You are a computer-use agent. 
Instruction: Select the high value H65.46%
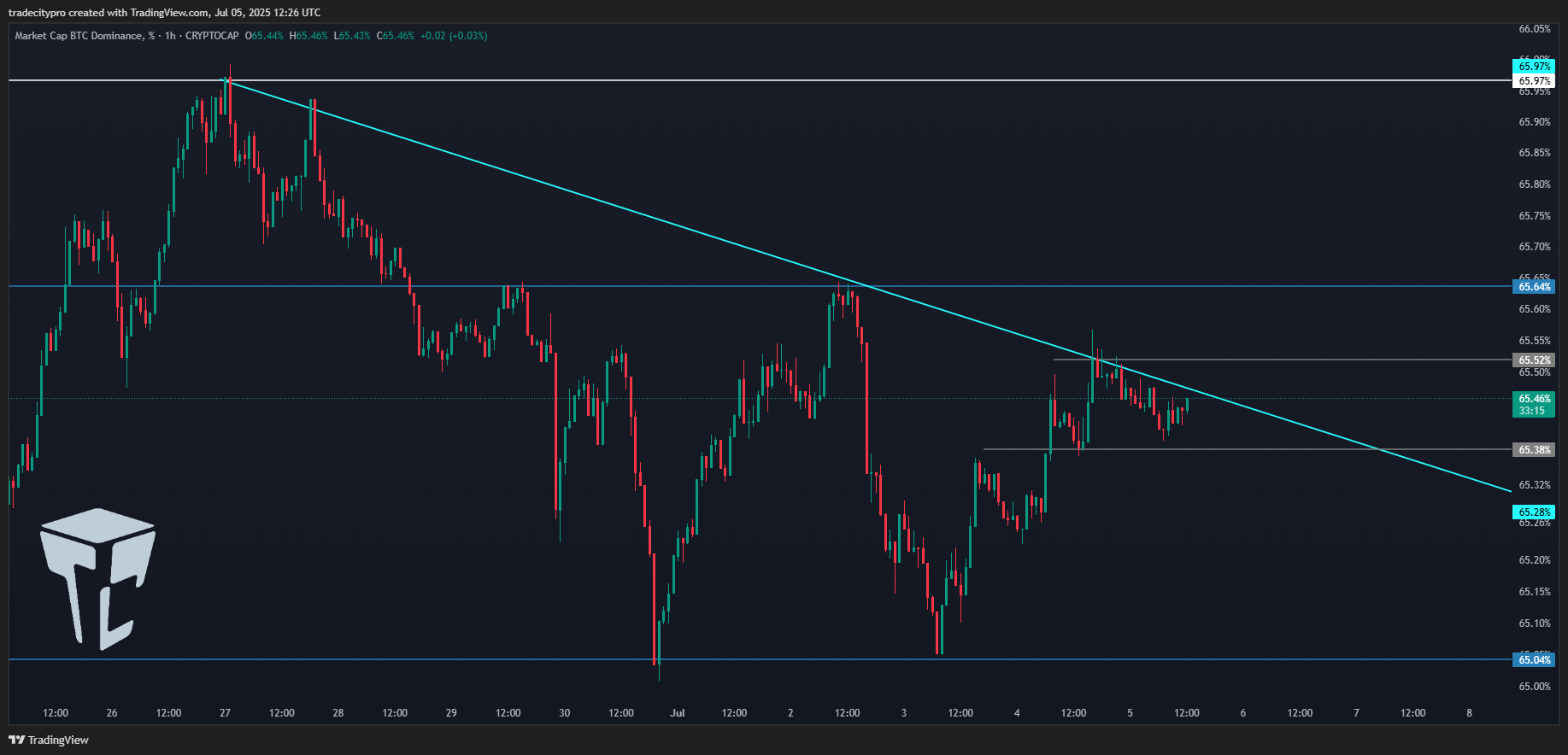click(308, 36)
